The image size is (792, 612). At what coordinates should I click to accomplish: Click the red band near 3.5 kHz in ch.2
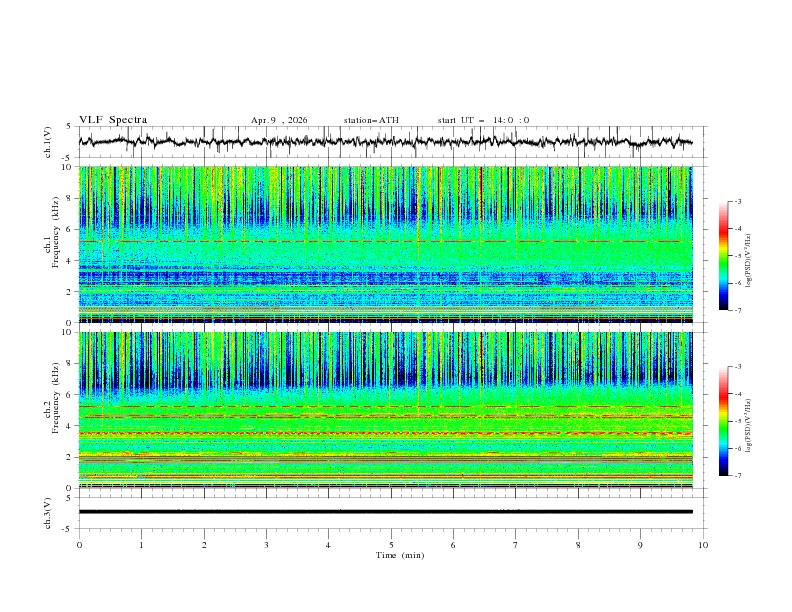tap(385, 434)
